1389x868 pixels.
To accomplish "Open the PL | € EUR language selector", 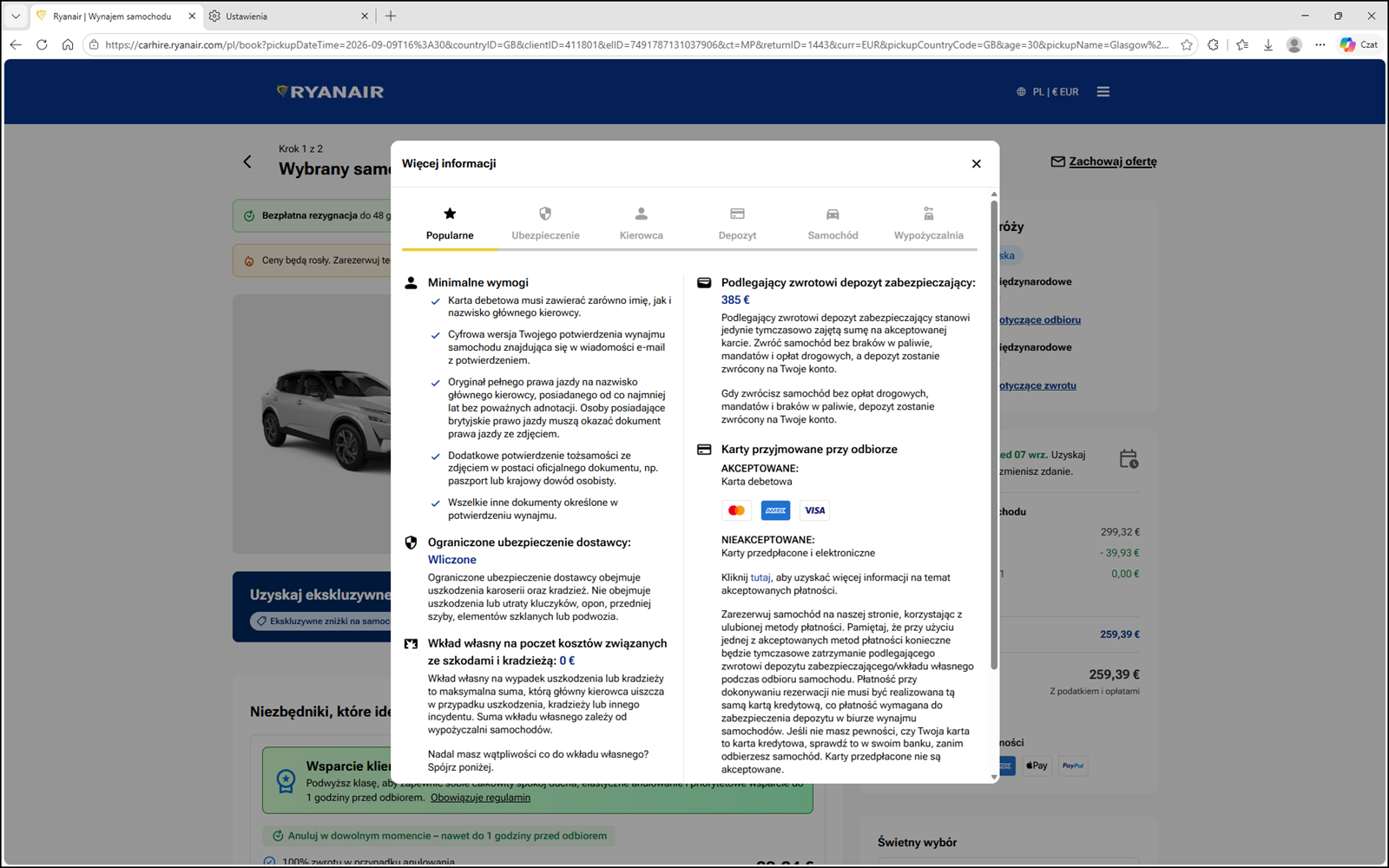I will coord(1048,92).
